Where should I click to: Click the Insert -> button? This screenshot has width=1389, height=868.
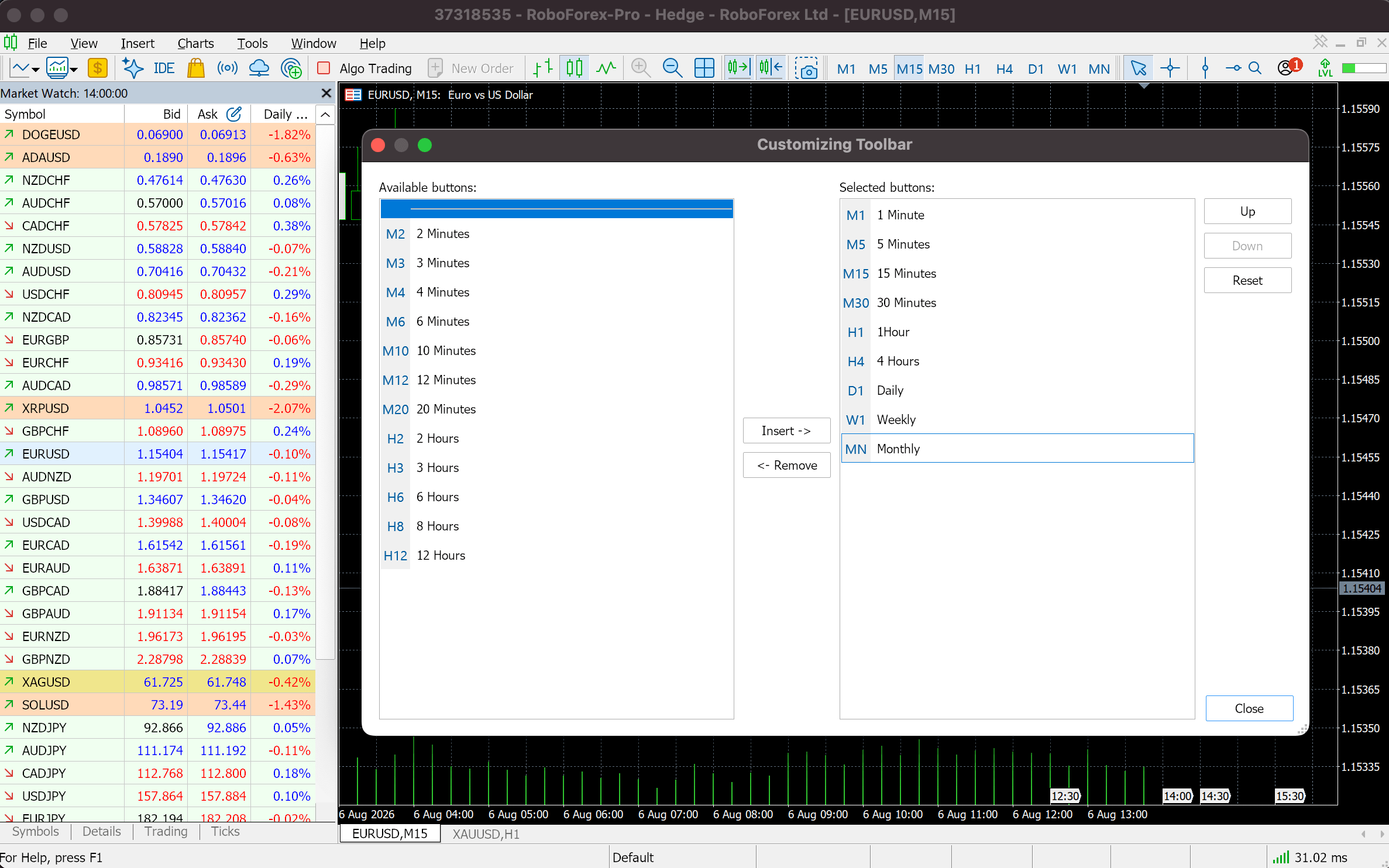click(786, 430)
